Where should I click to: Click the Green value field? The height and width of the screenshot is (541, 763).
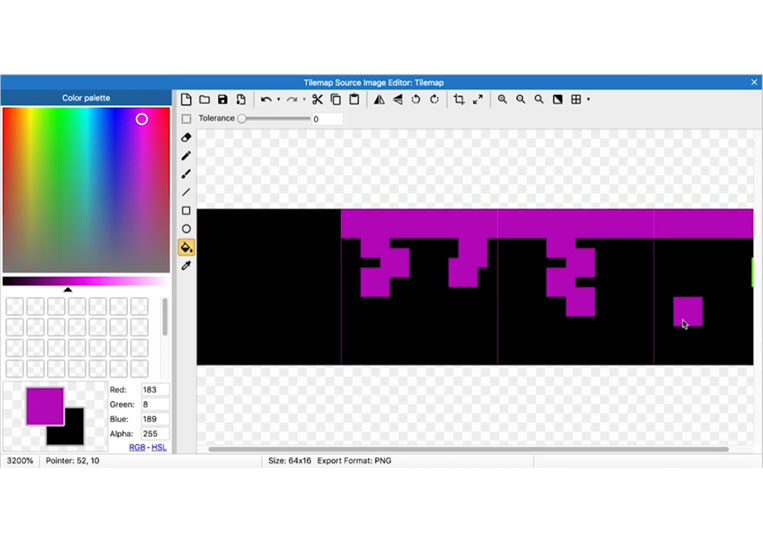coord(155,404)
